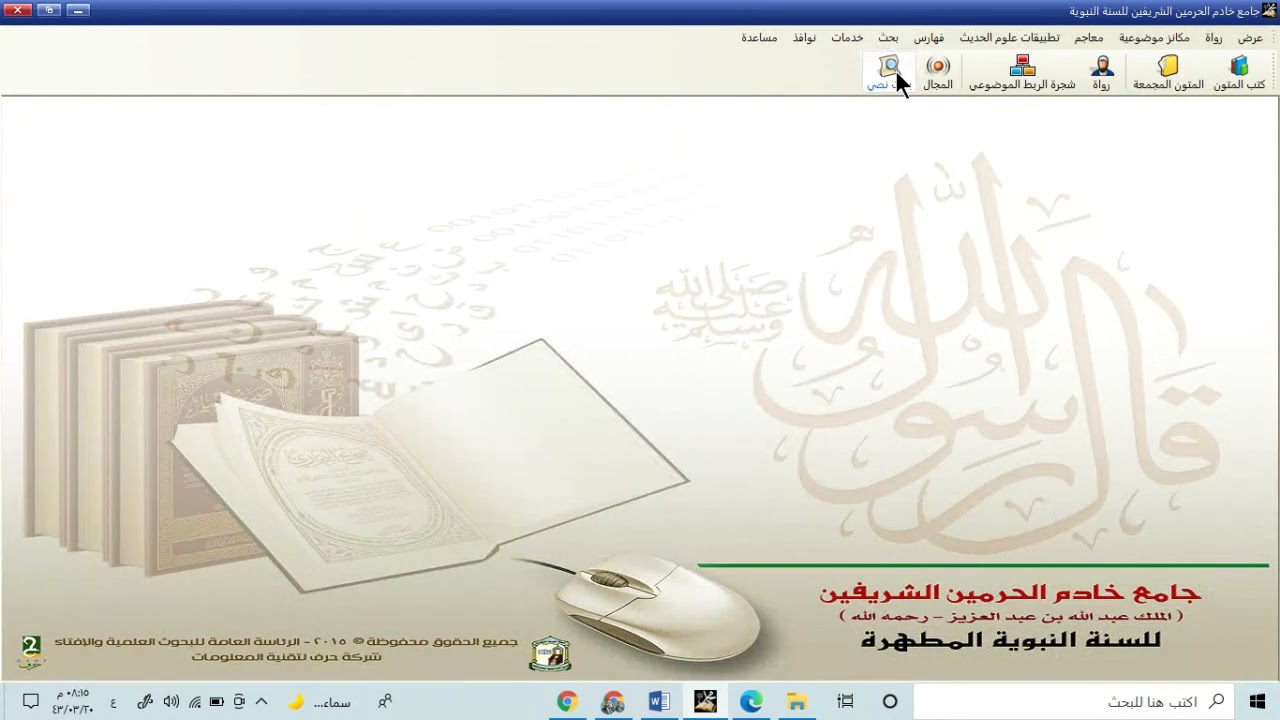Open the notification center icon

coord(30,701)
